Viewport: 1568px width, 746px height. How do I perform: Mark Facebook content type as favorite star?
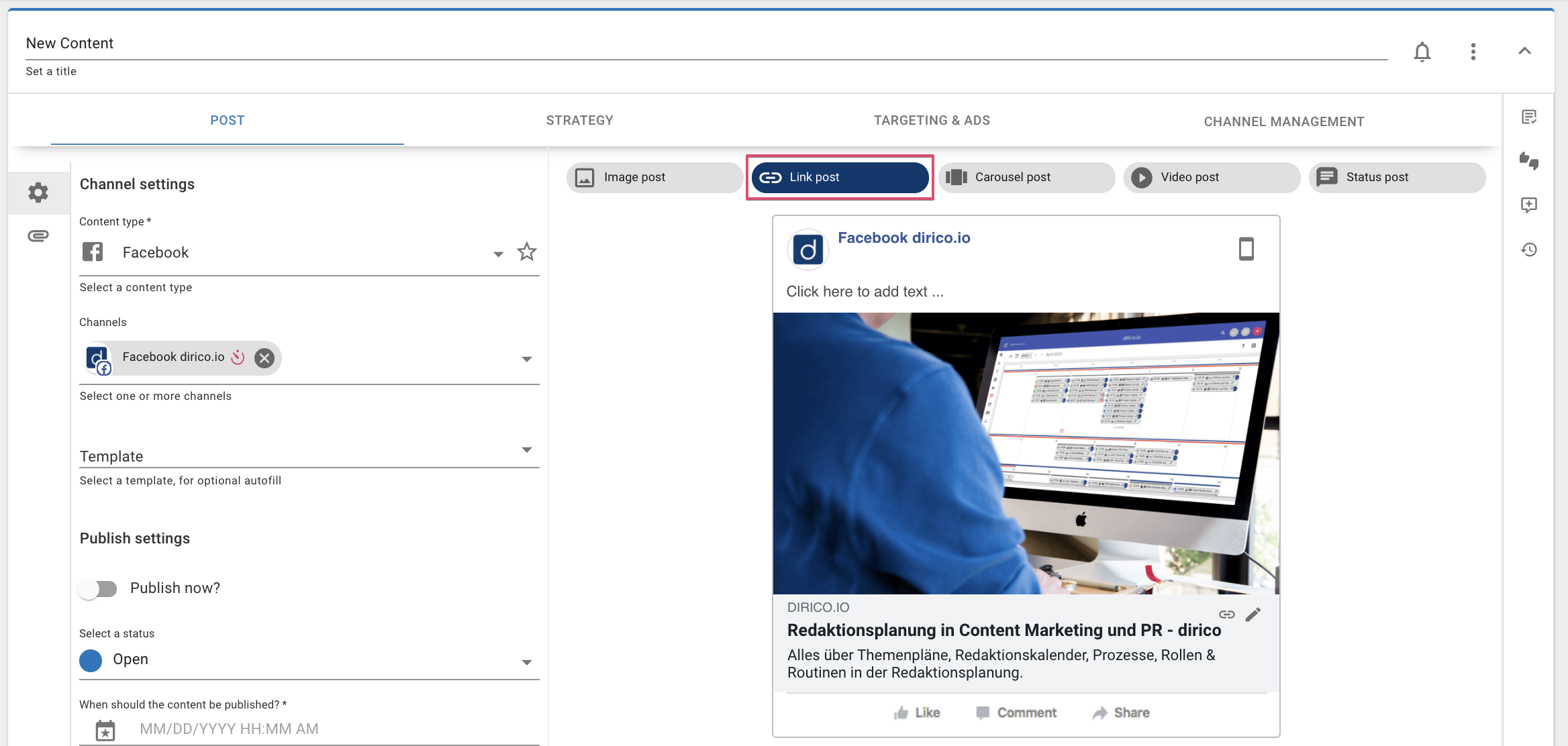tap(527, 252)
